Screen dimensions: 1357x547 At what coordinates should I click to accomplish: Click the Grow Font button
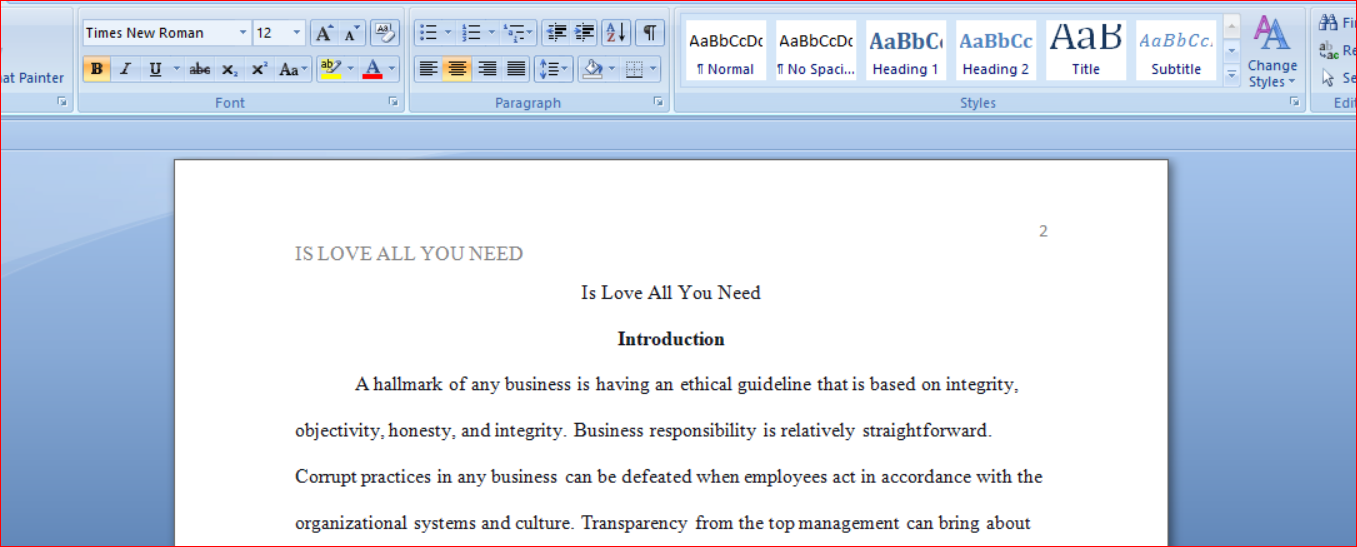pyautogui.click(x=323, y=33)
